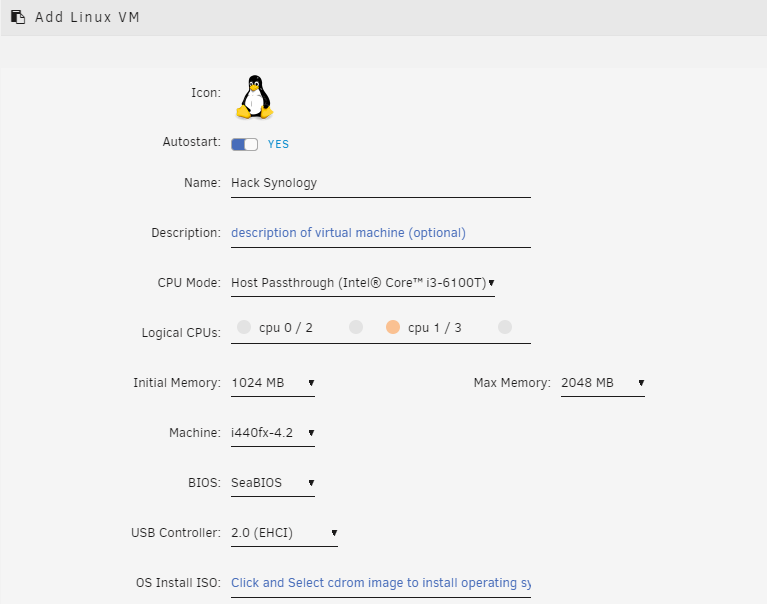Select the cpu 0 checkbox
Image resolution: width=767 pixels, height=604 pixels.
pyautogui.click(x=244, y=327)
